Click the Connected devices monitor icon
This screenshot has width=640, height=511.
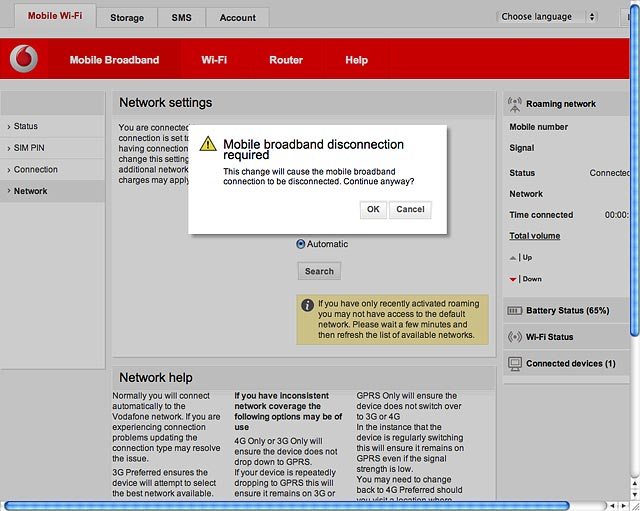(x=515, y=364)
